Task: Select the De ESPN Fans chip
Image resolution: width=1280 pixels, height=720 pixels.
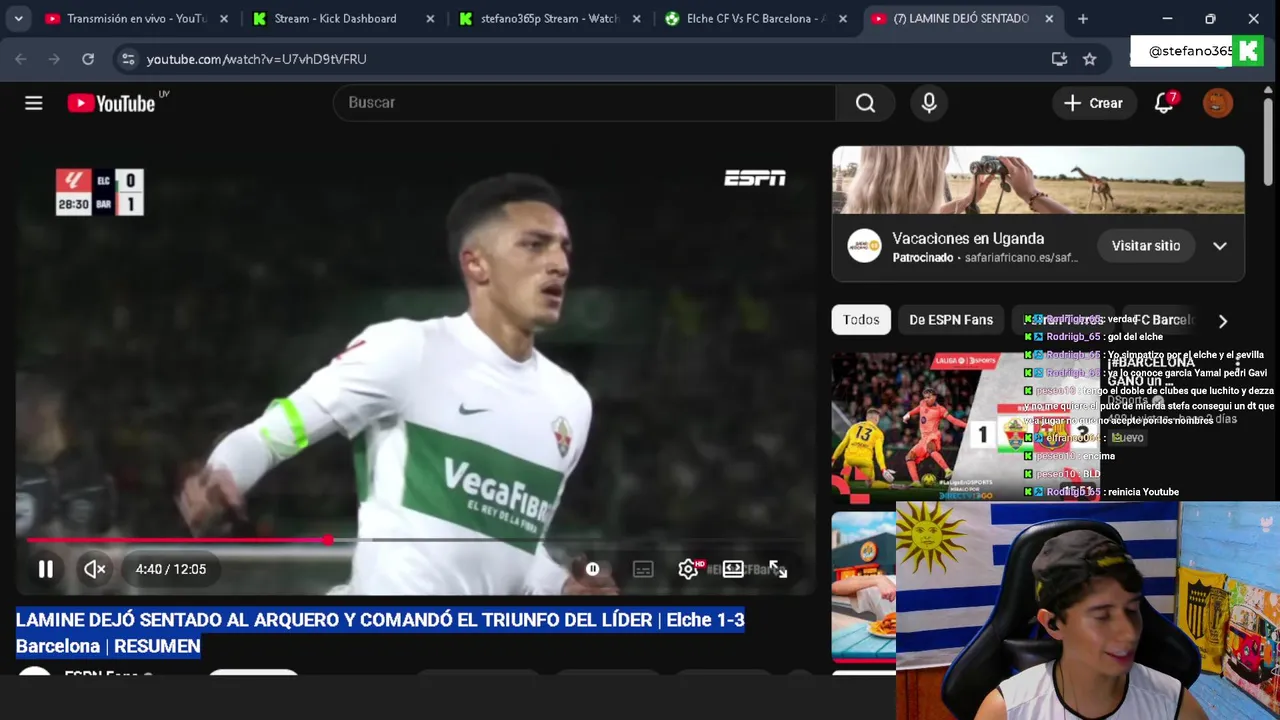Action: pos(951,320)
